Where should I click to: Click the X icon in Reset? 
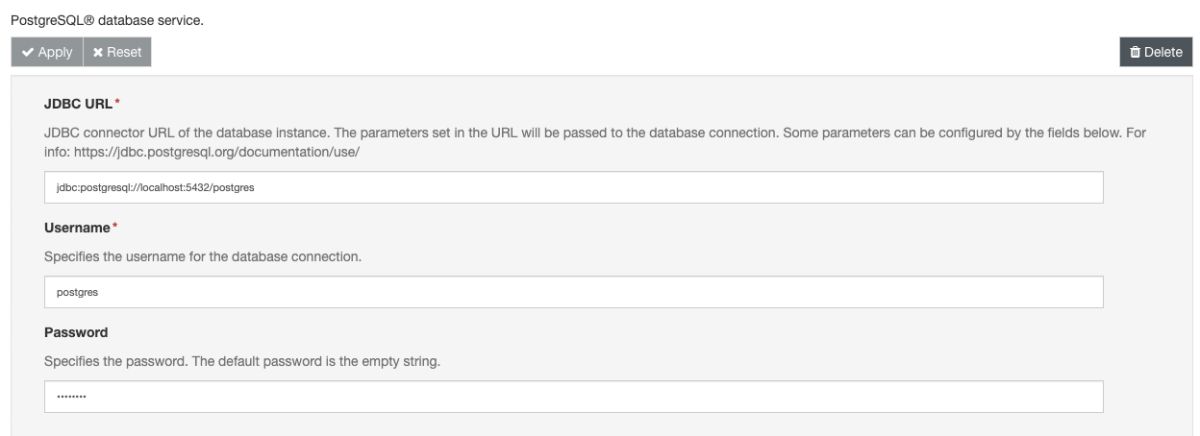tap(98, 52)
